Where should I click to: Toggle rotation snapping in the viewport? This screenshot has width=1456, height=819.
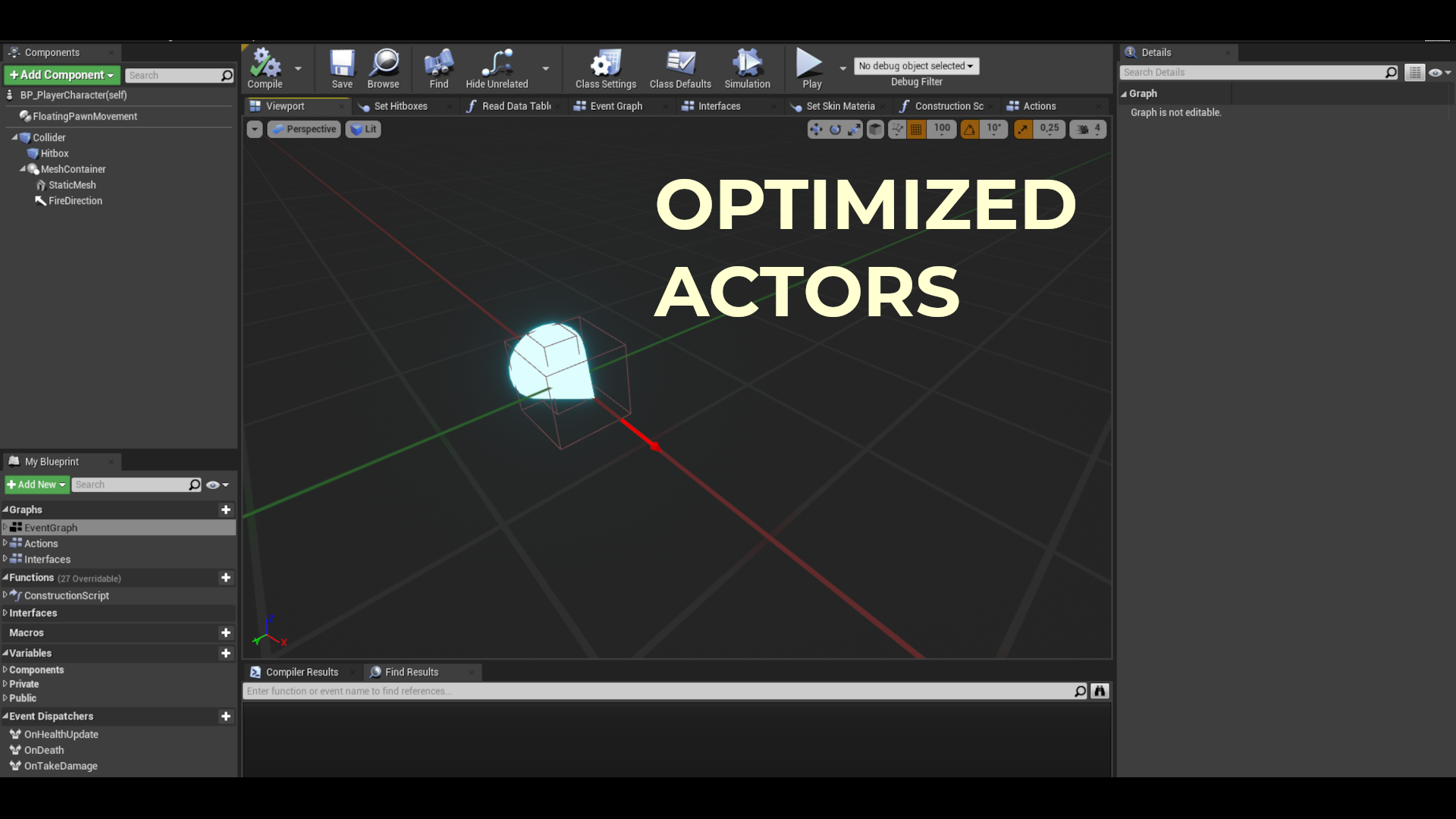[x=969, y=130]
